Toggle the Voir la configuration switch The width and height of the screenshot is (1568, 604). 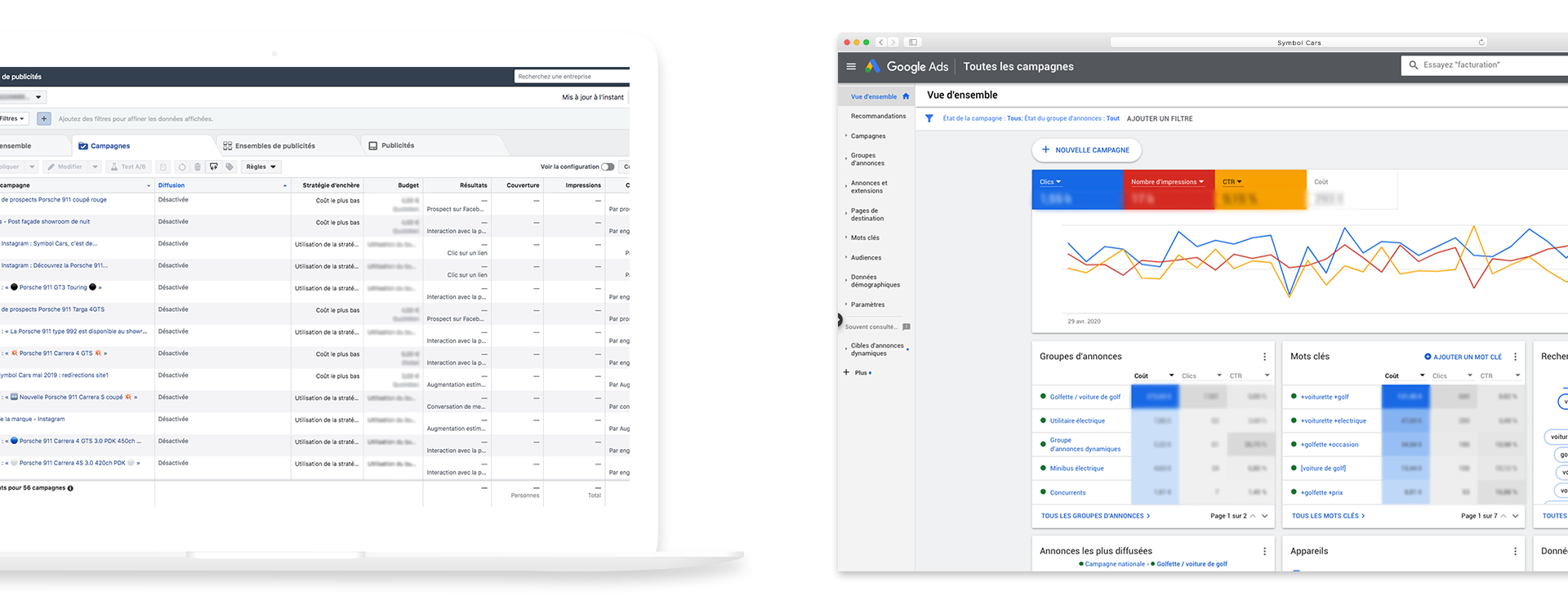coord(608,167)
